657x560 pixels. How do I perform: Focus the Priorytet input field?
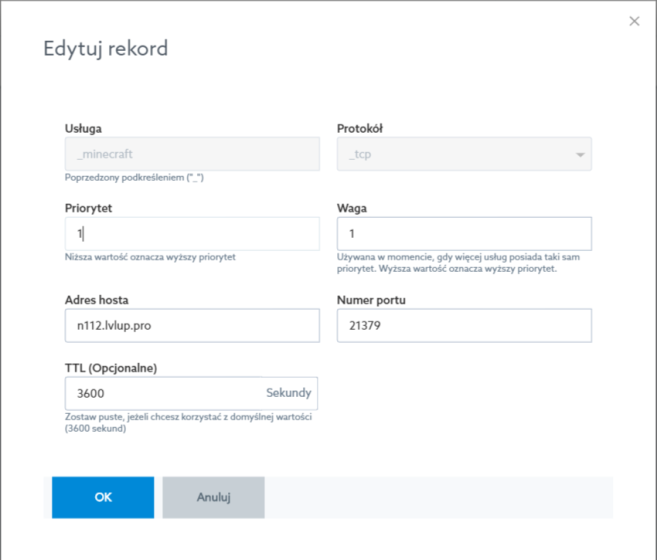pos(191,234)
